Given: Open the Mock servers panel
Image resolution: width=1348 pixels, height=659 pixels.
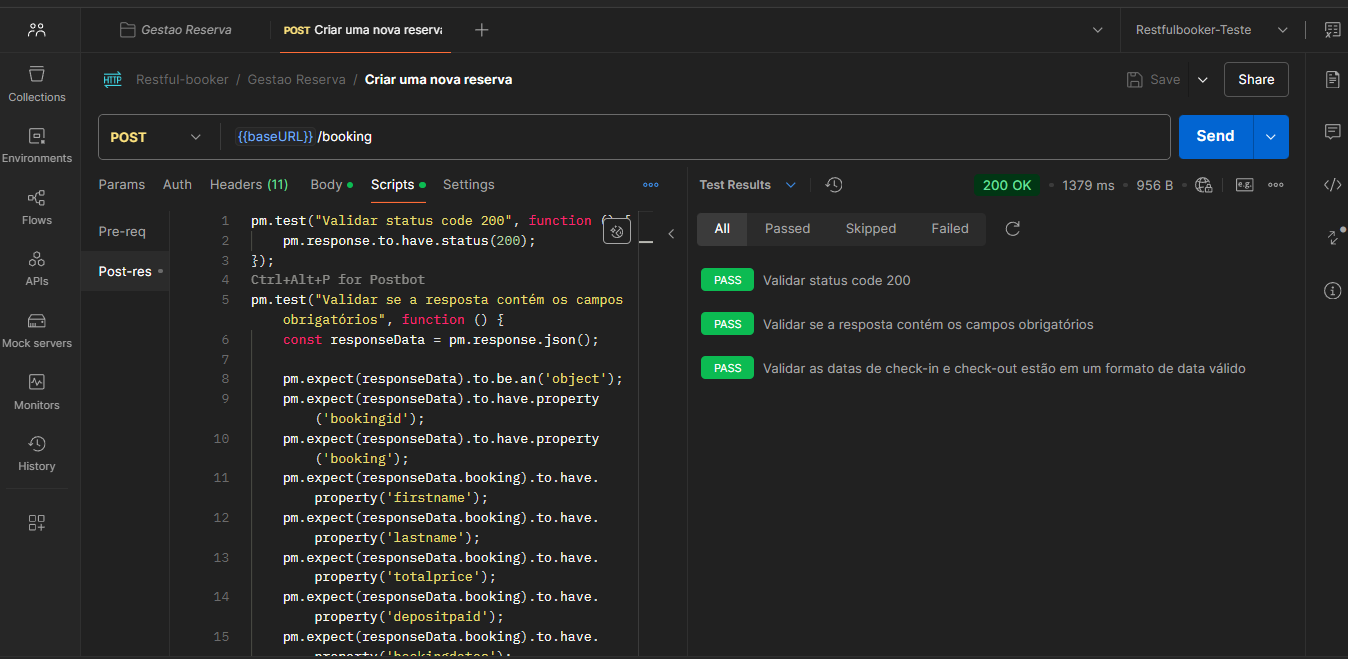Looking at the screenshot, I should pos(37,330).
